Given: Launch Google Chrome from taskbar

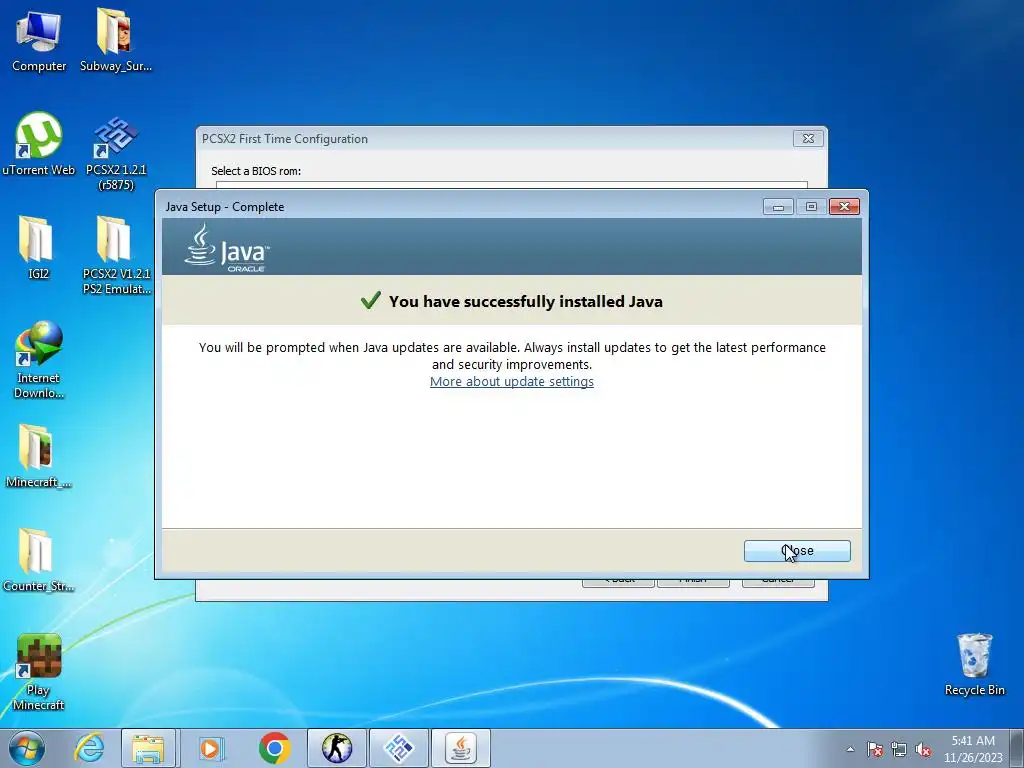Looking at the screenshot, I should tap(274, 748).
